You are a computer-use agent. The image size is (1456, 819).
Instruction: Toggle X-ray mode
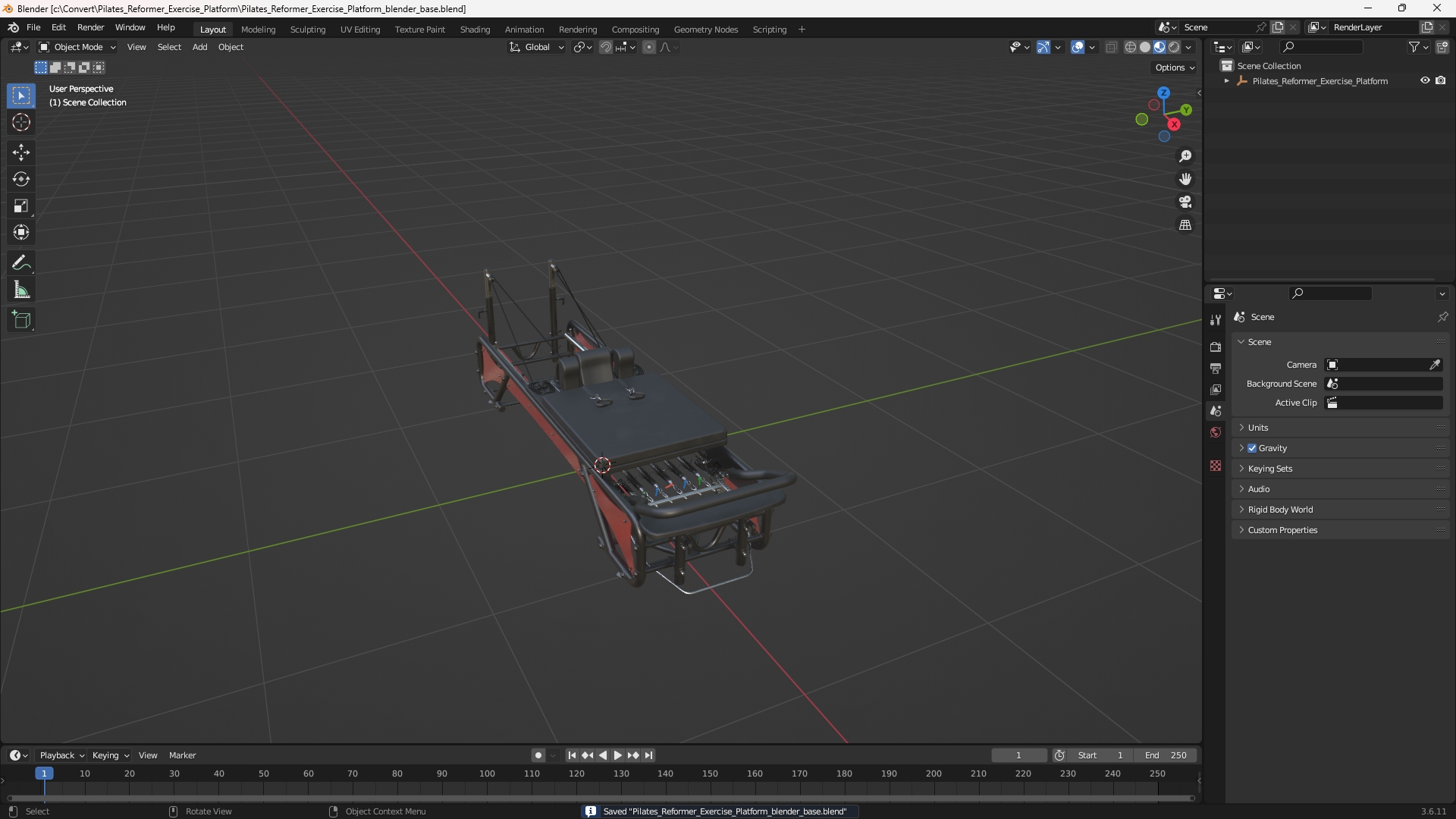[1111, 47]
